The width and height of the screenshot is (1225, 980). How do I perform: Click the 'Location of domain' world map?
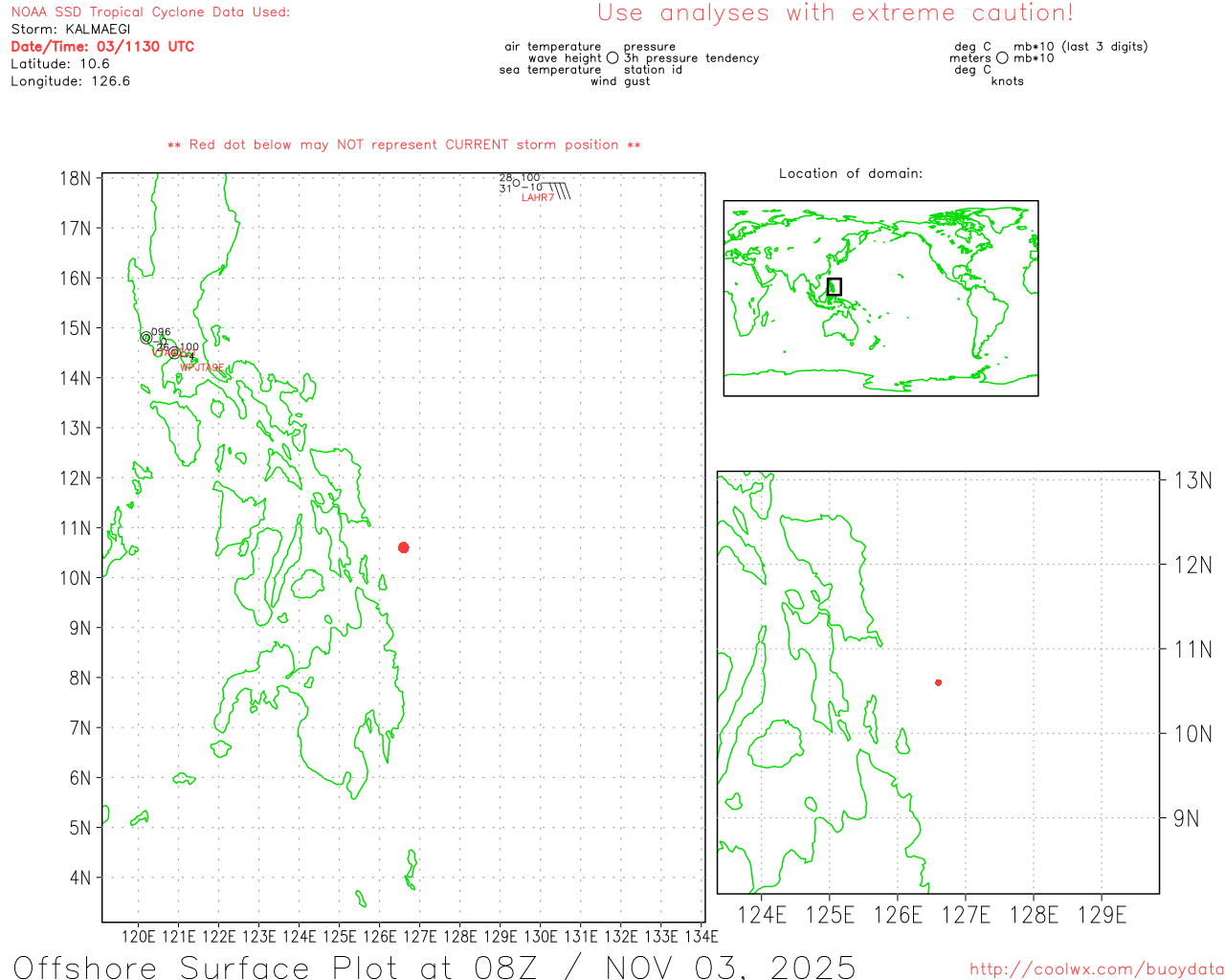point(880,298)
